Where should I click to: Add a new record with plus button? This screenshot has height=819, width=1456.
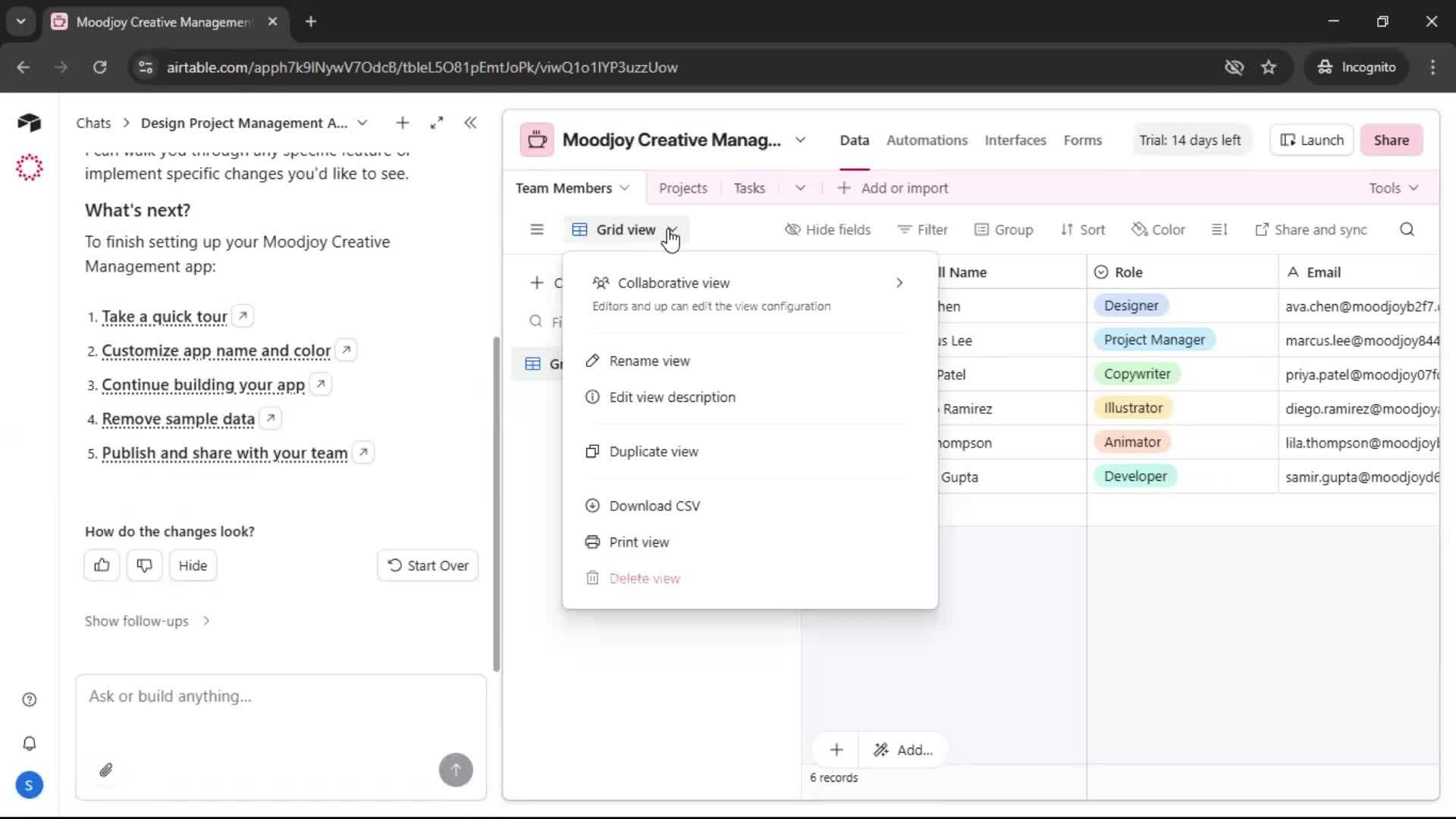click(x=836, y=750)
